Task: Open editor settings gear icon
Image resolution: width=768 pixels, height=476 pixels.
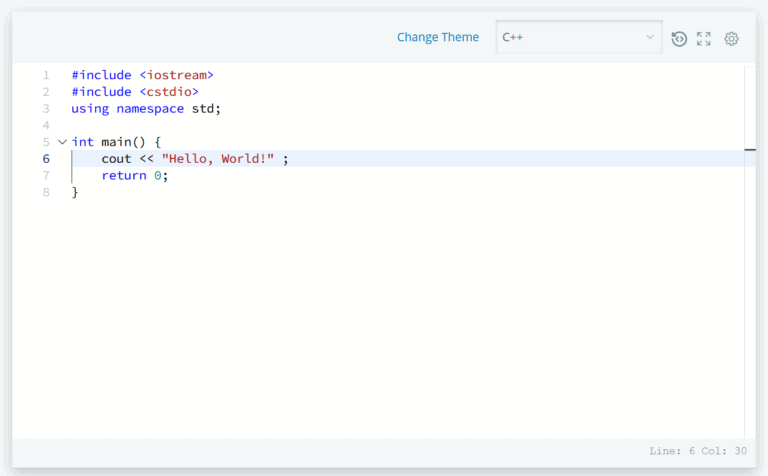Action: (731, 39)
